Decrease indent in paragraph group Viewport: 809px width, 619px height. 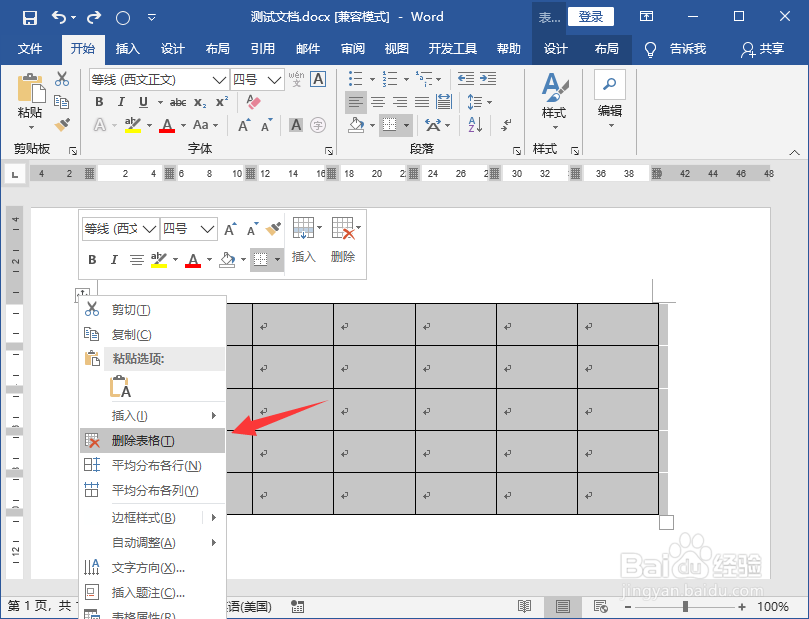pyautogui.click(x=465, y=79)
